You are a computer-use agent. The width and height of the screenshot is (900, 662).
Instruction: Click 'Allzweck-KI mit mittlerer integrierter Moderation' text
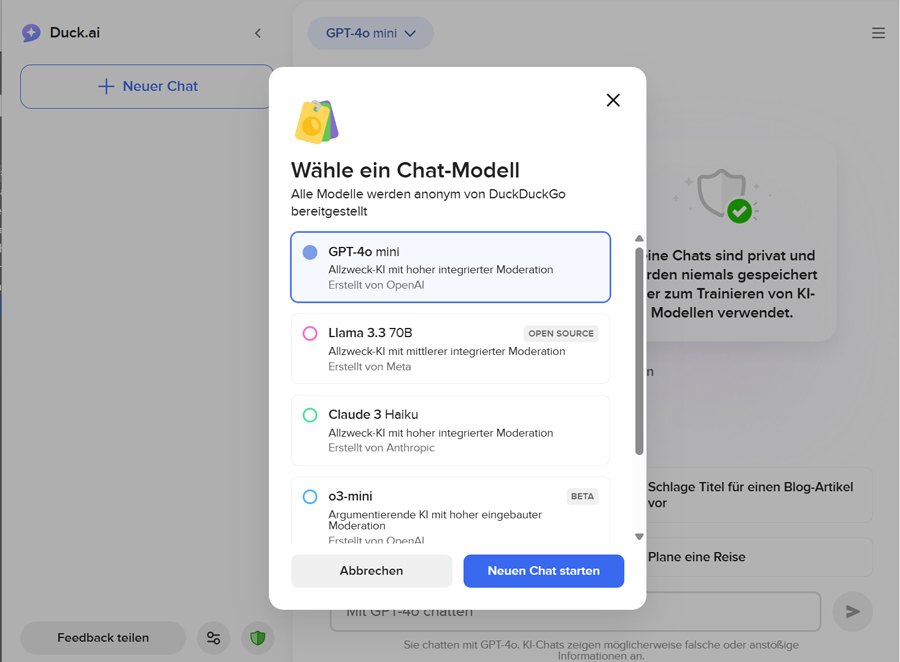(447, 351)
